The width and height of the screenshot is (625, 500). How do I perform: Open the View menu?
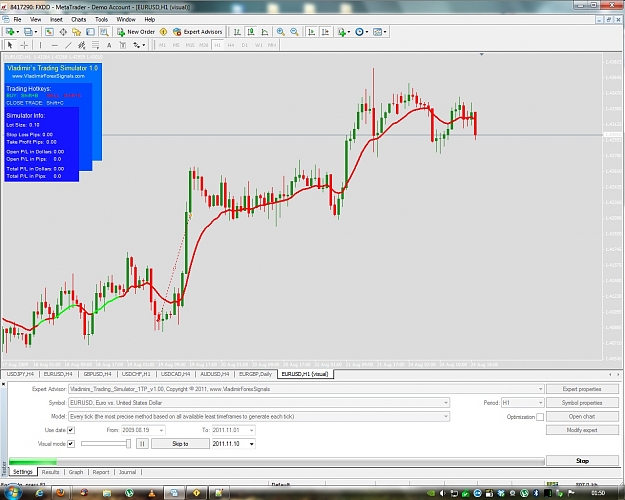[x=35, y=19]
